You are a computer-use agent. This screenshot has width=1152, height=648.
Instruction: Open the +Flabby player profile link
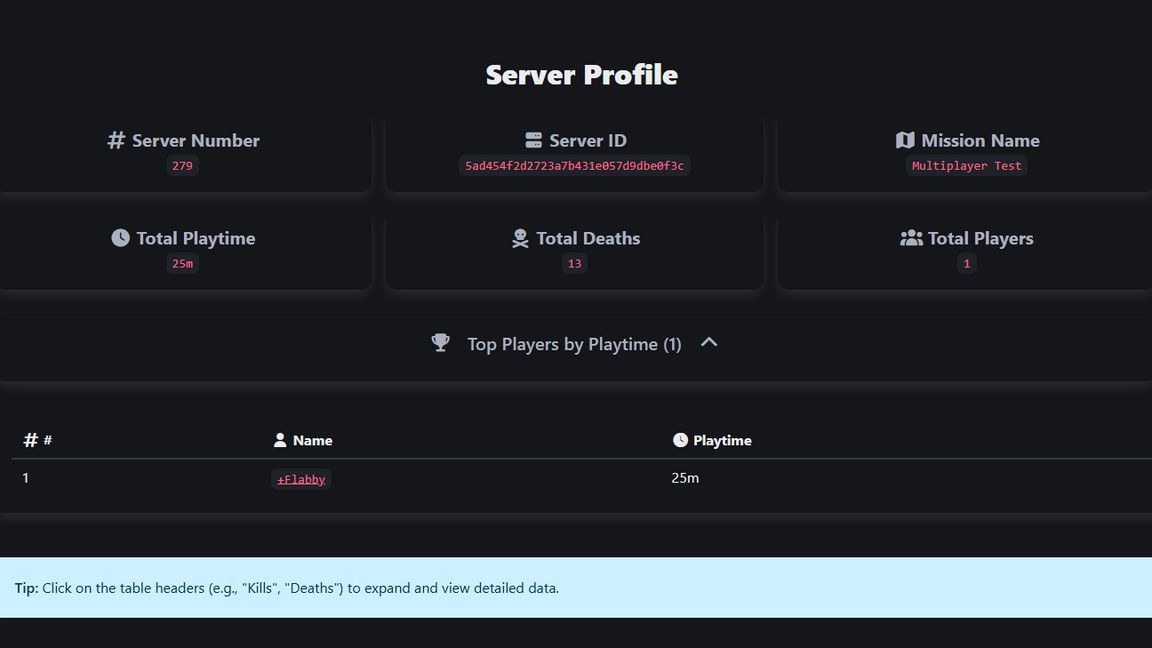(x=301, y=479)
